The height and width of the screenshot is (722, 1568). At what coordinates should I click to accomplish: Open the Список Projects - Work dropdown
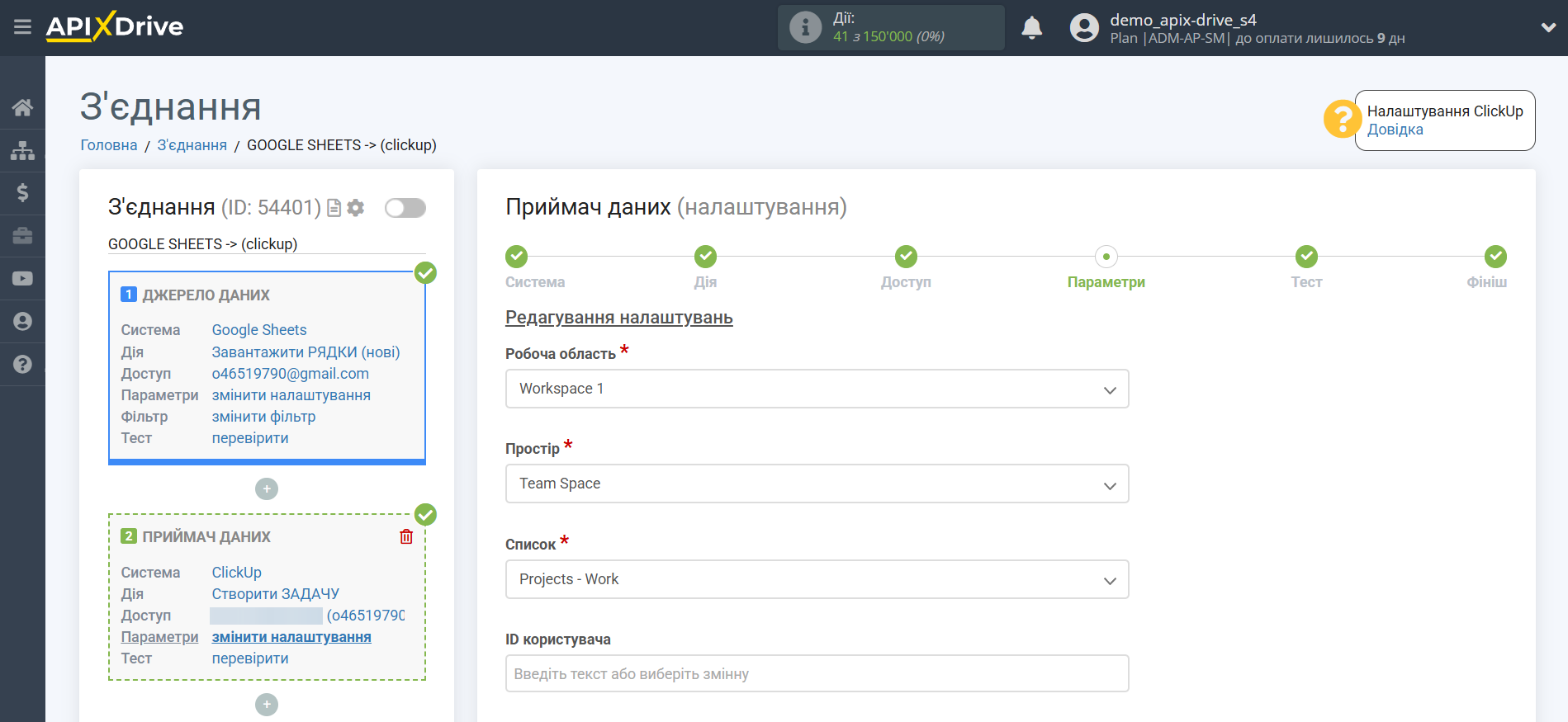[x=817, y=579]
